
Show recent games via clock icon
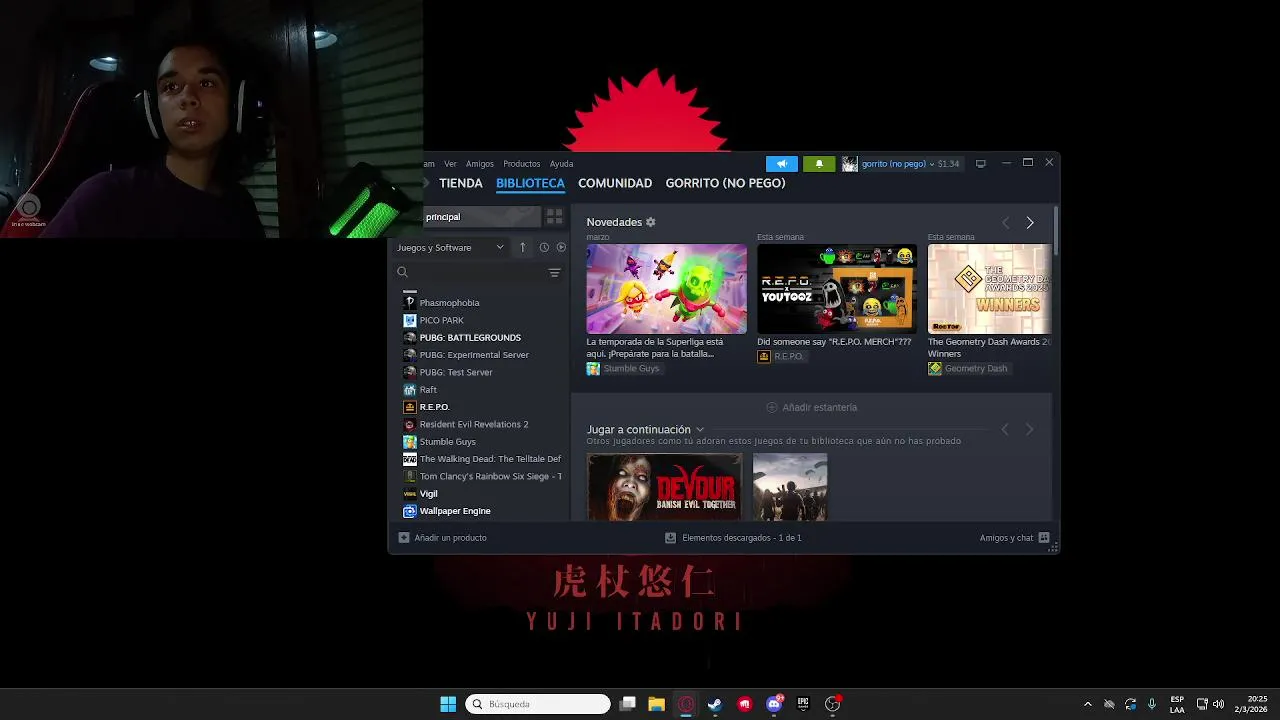click(x=544, y=247)
